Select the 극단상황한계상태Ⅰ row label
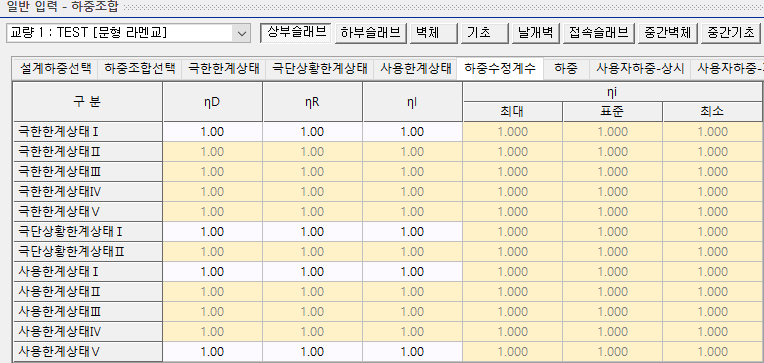 [x=88, y=231]
